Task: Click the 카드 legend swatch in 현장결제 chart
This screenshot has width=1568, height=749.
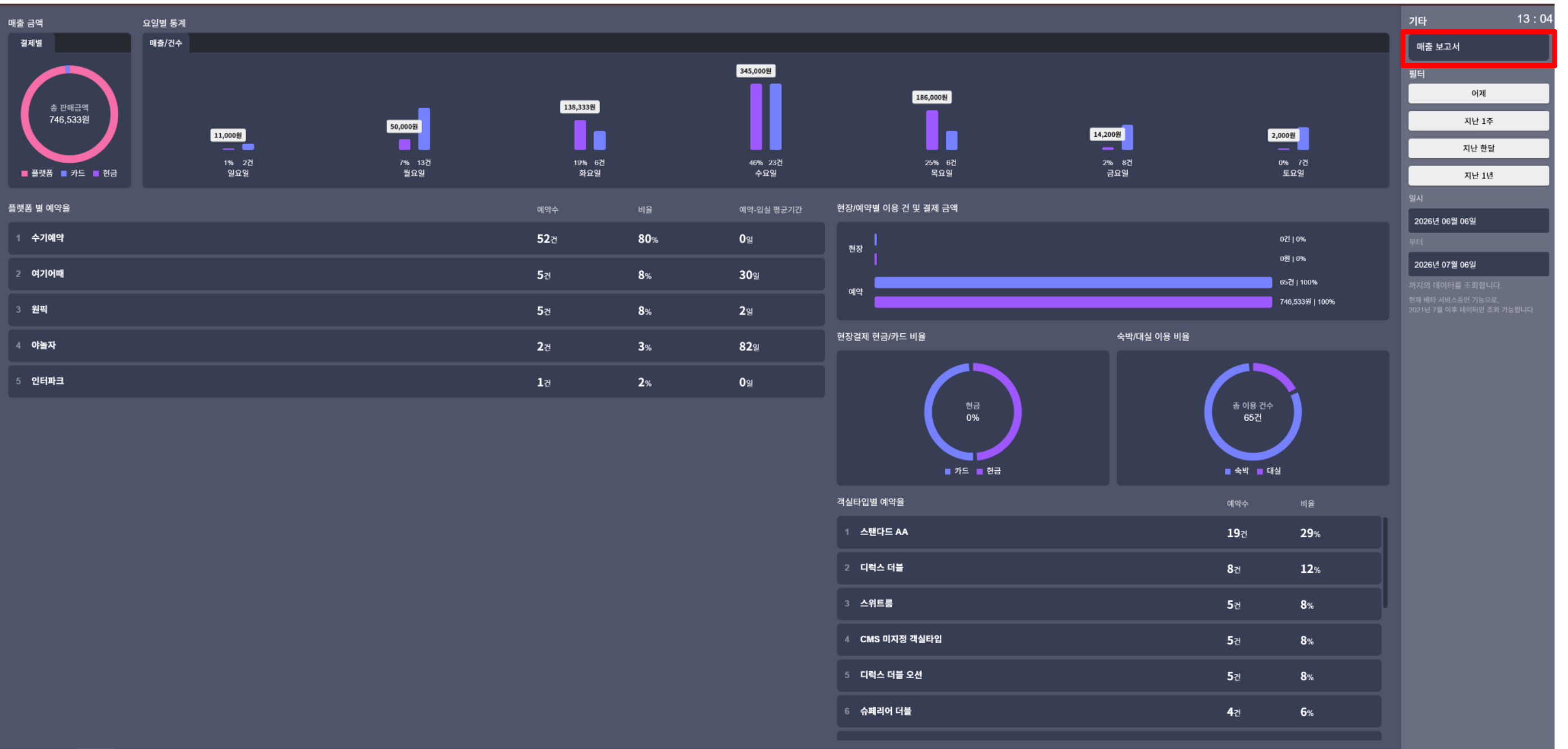Action: [x=948, y=471]
